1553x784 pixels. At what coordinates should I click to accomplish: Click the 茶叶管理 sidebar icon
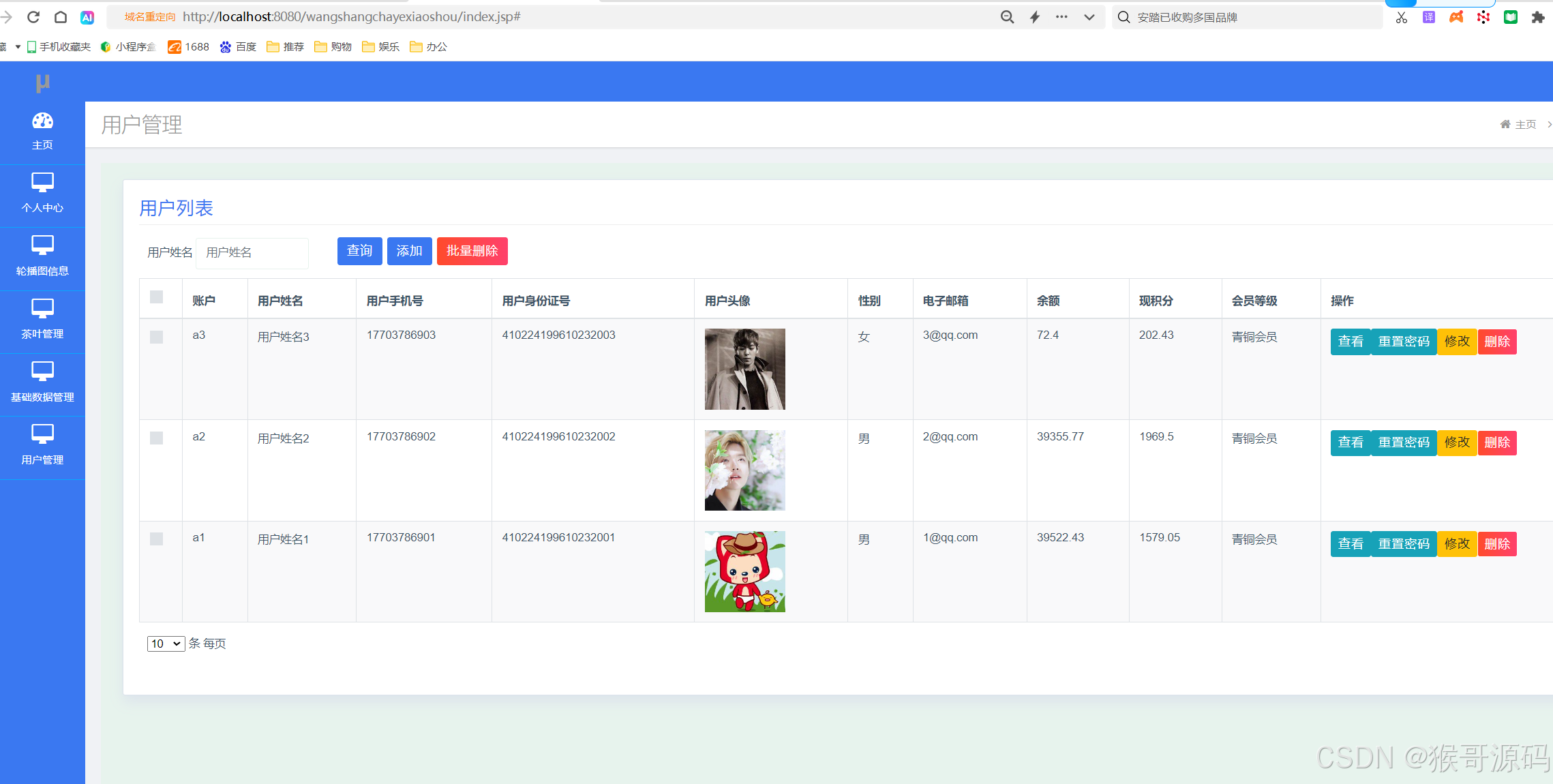point(42,309)
